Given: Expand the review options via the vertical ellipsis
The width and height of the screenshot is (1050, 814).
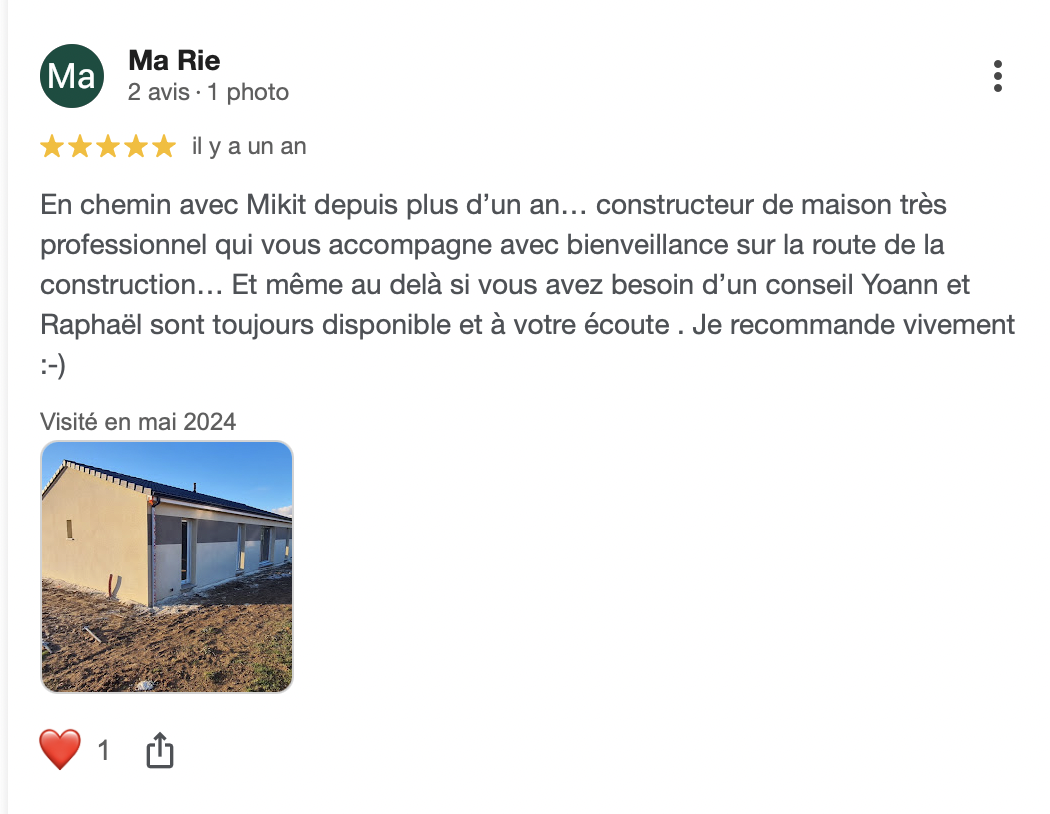Looking at the screenshot, I should pyautogui.click(x=998, y=75).
